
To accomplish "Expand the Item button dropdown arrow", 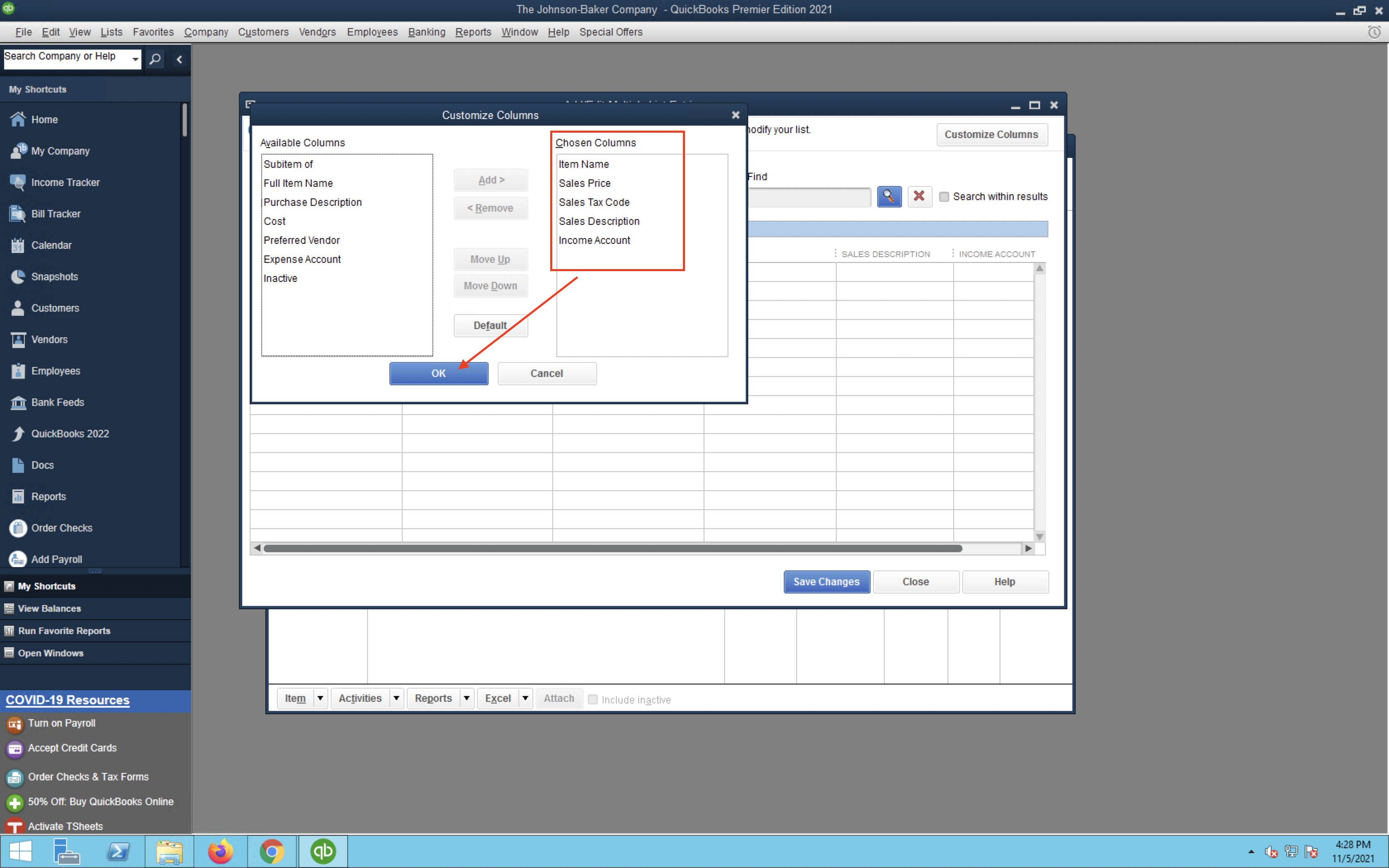I will pos(320,699).
